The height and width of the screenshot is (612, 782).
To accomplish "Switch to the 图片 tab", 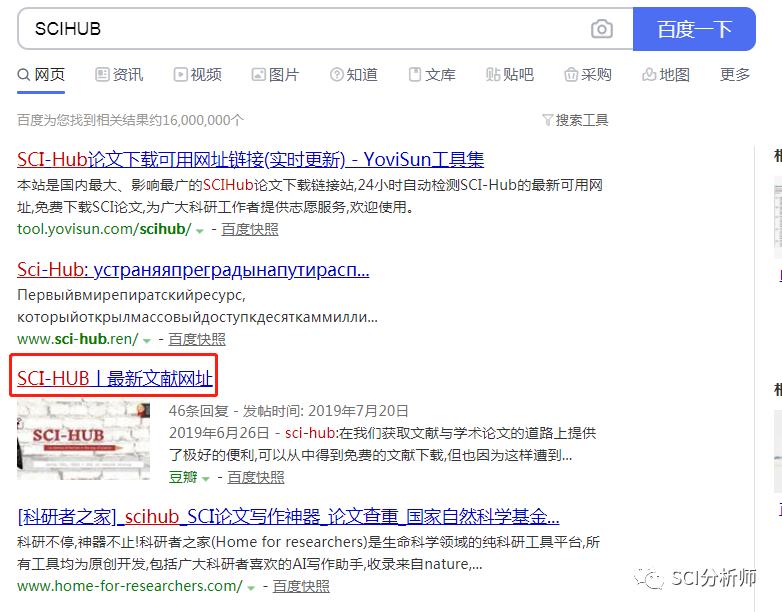I will coord(275,75).
